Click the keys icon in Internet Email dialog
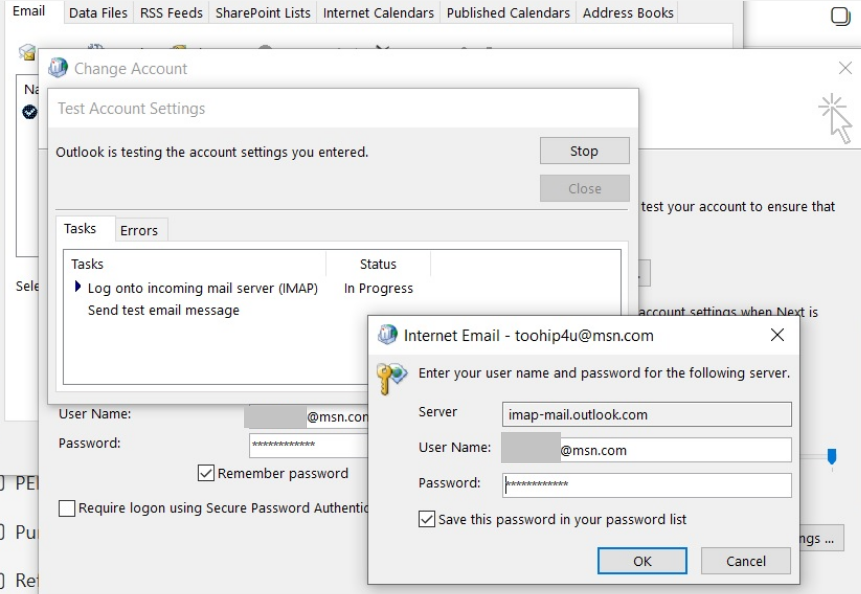861x594 pixels. click(x=392, y=378)
